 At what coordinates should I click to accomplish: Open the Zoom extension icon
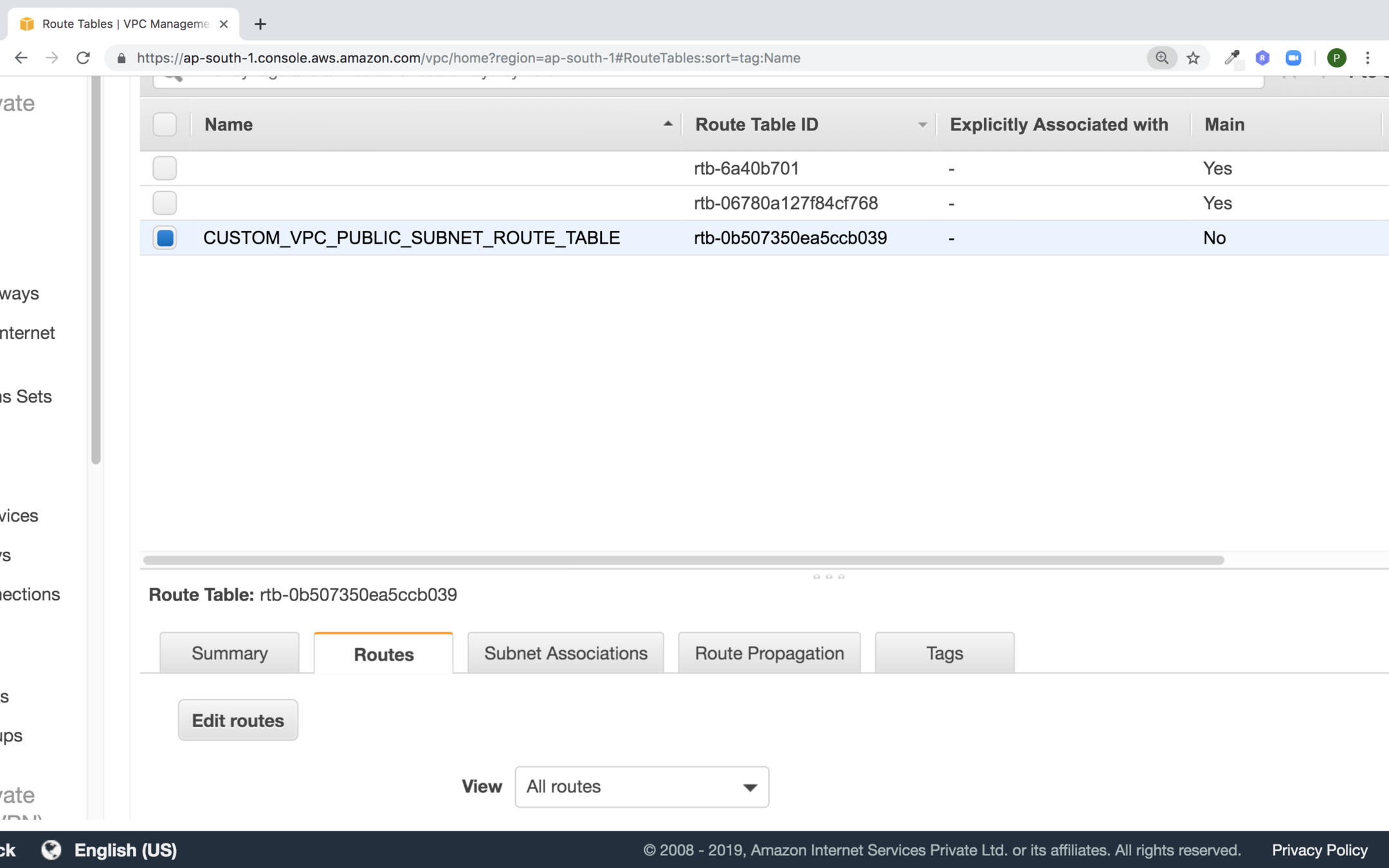click(1293, 58)
